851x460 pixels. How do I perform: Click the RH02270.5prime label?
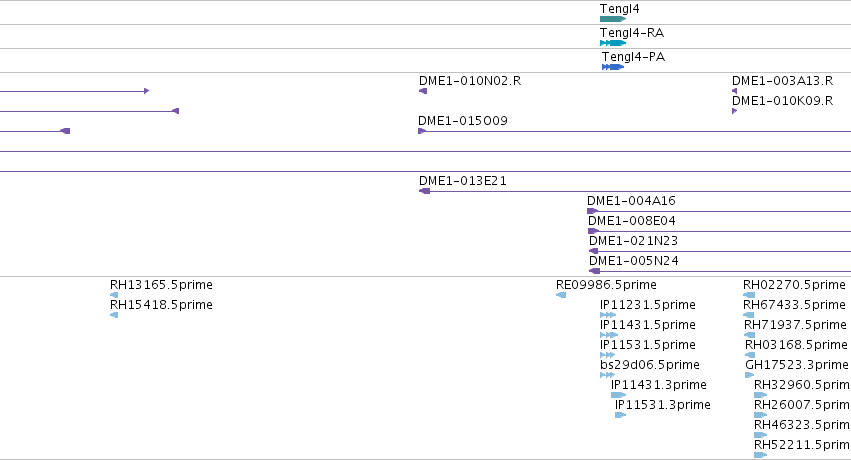794,285
